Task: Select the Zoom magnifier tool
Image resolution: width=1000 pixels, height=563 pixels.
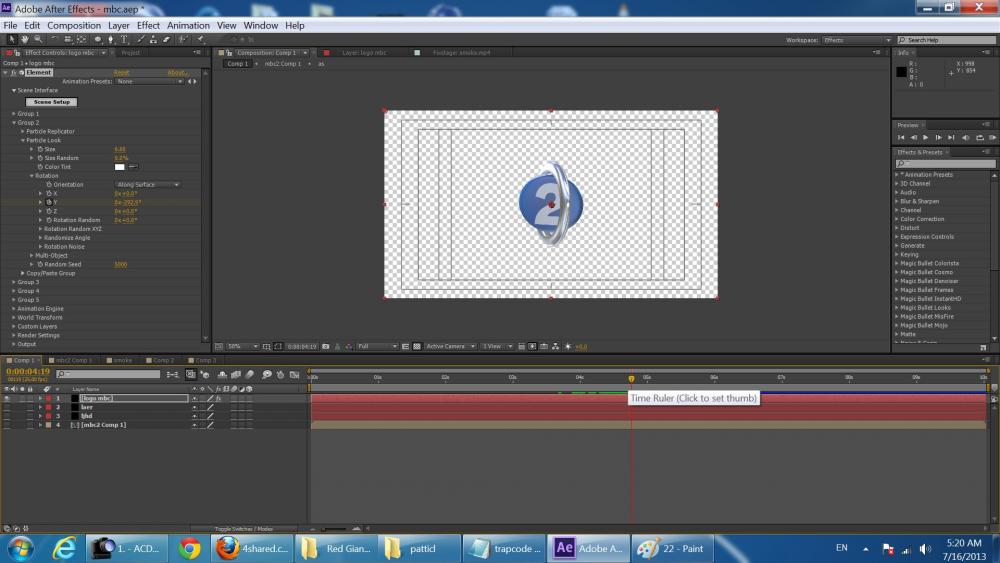Action: [37, 40]
